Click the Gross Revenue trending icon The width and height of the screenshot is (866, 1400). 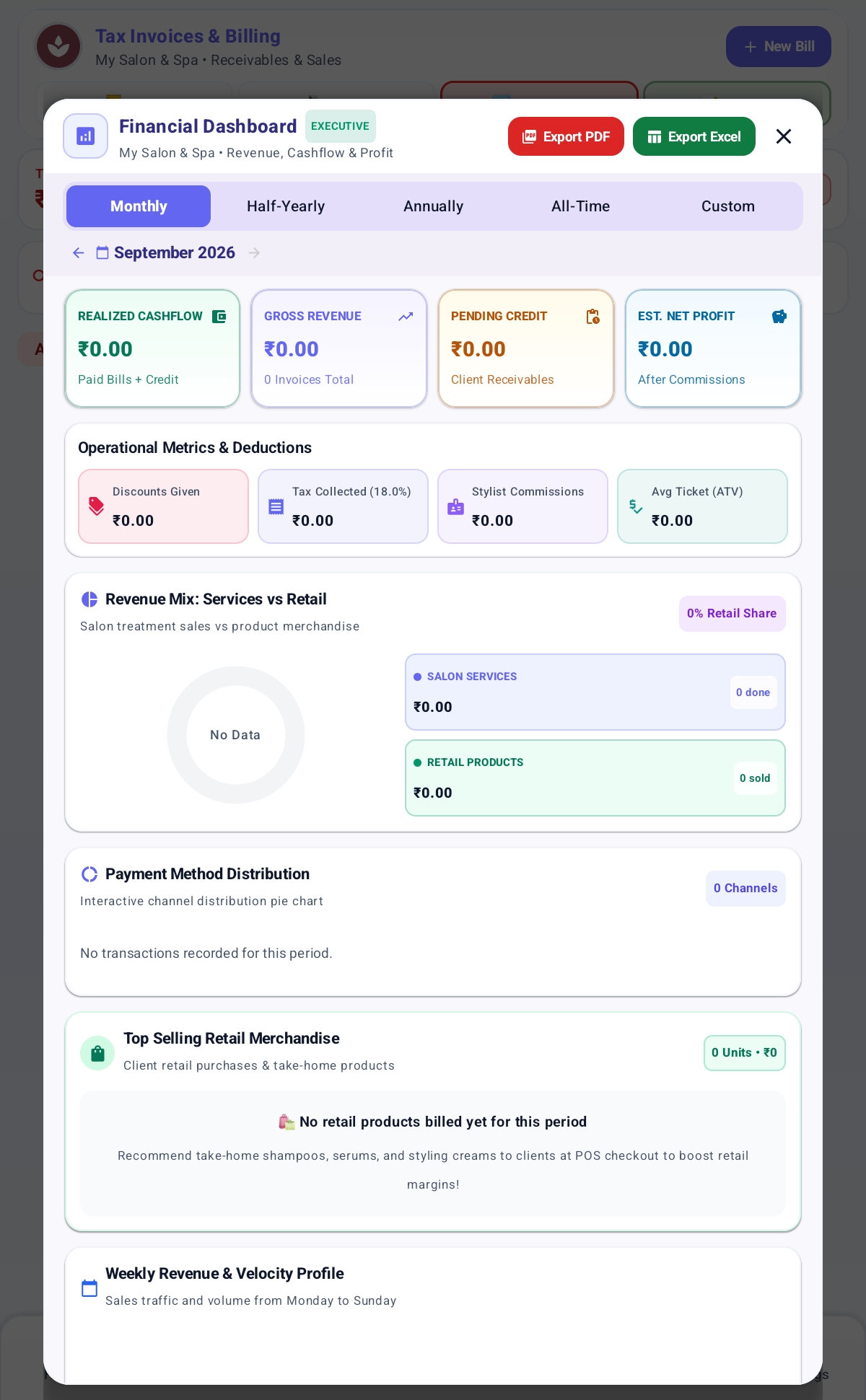[406, 316]
